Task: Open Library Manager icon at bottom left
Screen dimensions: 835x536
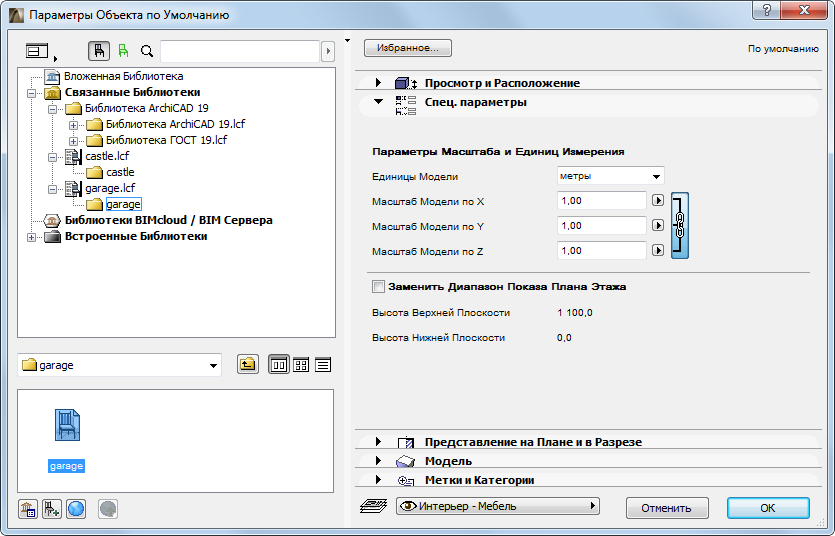Action: 28,509
